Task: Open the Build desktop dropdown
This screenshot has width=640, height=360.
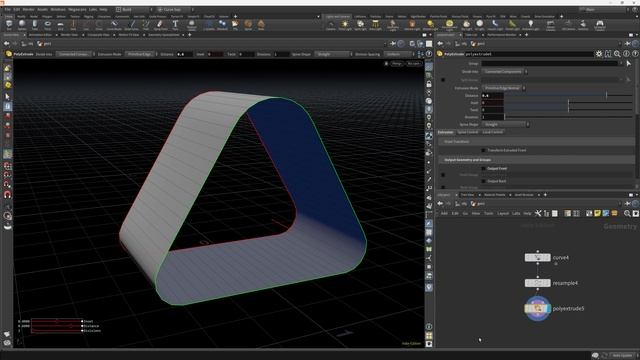Action: (133, 9)
